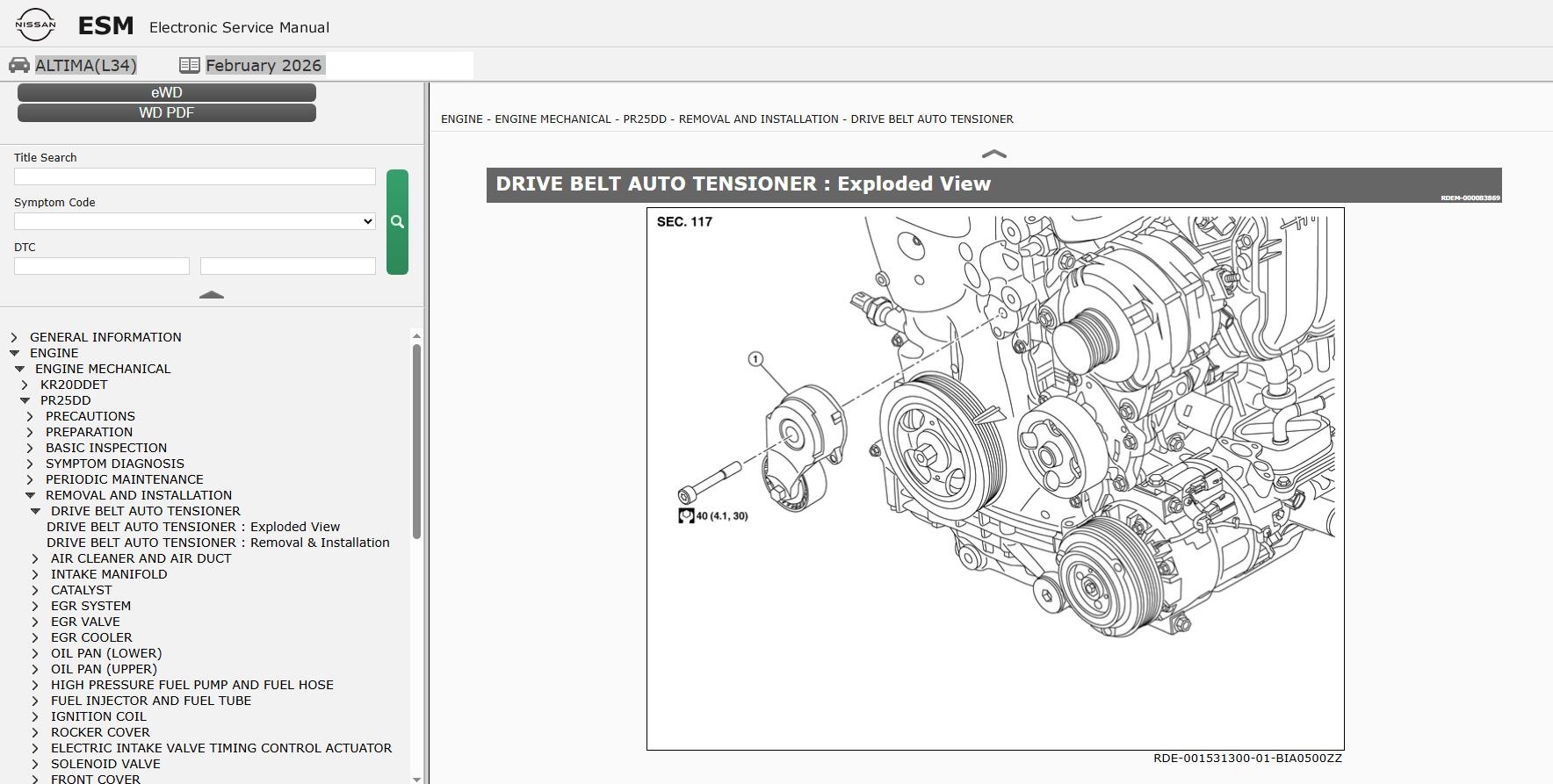Screen dimensions: 1553x784
Task: Click the second DTC input field
Action: [288, 266]
